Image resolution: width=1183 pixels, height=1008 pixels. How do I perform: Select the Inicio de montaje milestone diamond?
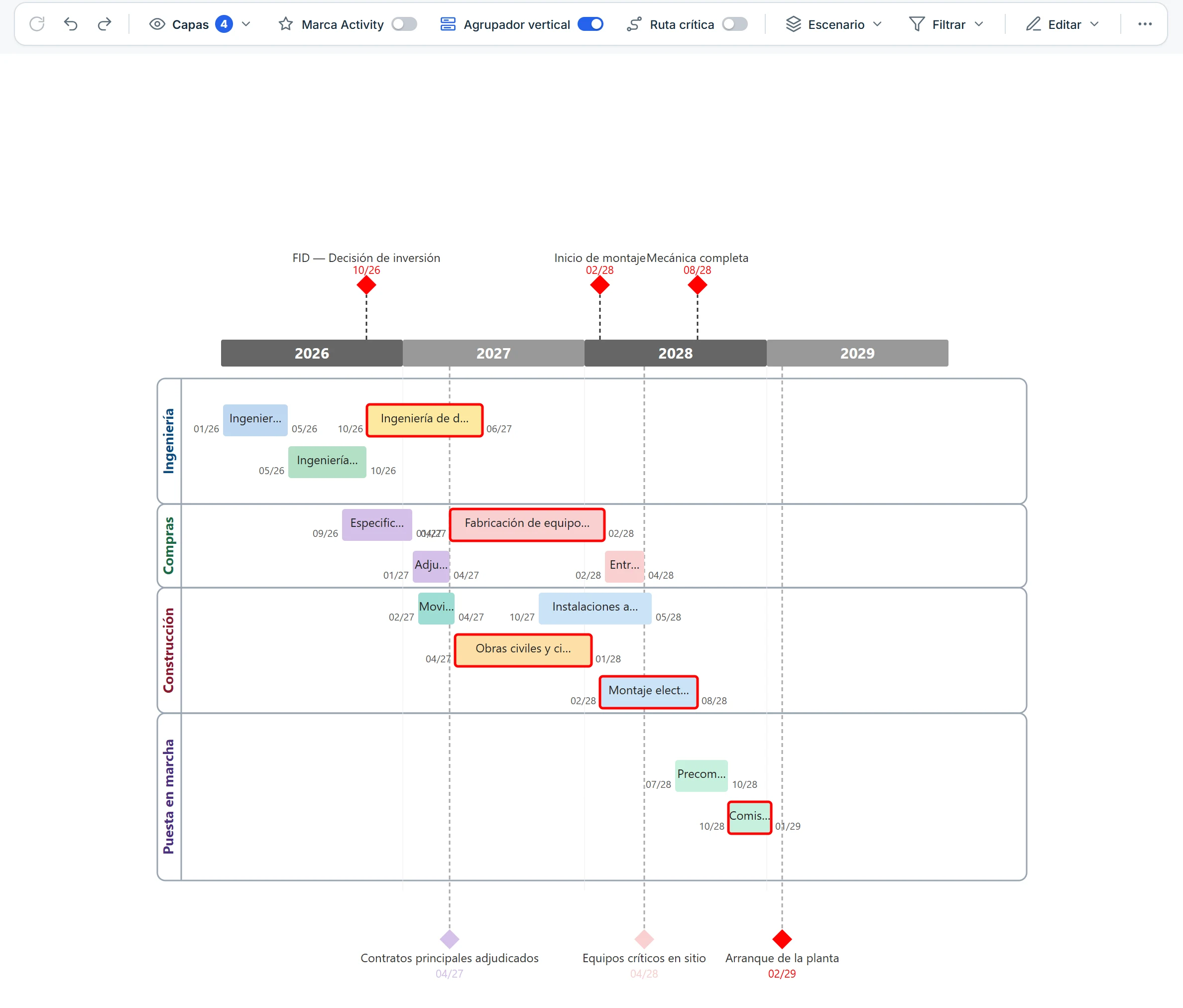coord(599,285)
